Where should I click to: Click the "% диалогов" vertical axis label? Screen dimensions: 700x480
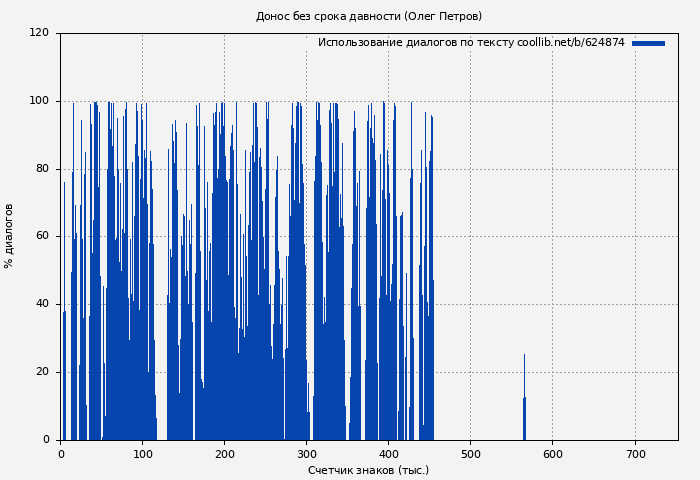coord(9,236)
